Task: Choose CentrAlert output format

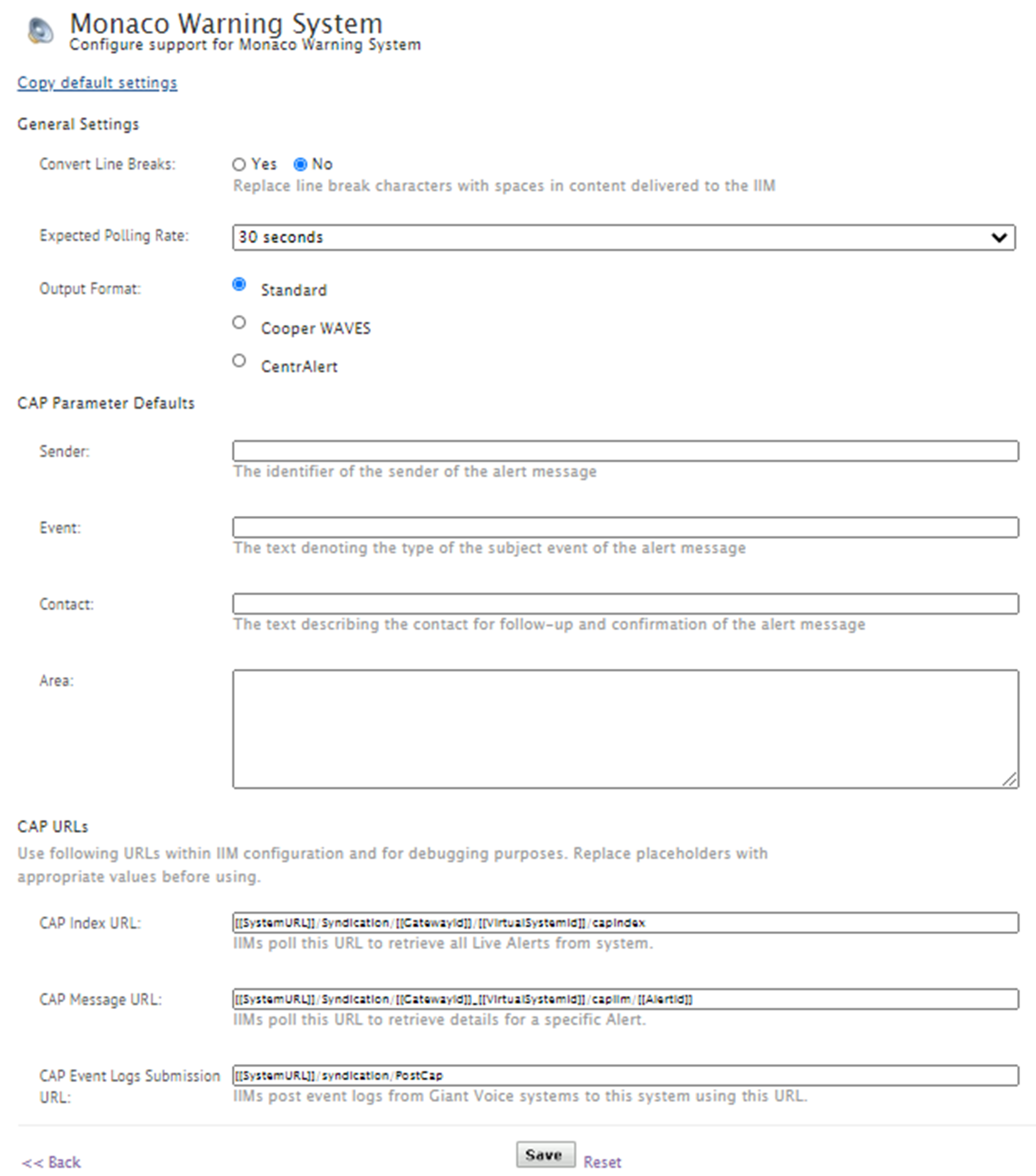Action: coord(239,361)
